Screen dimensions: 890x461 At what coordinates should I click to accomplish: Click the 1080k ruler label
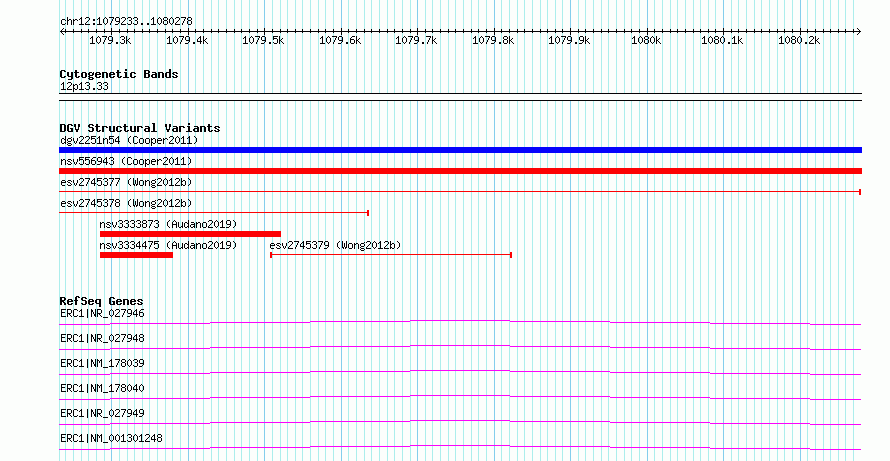(646, 41)
